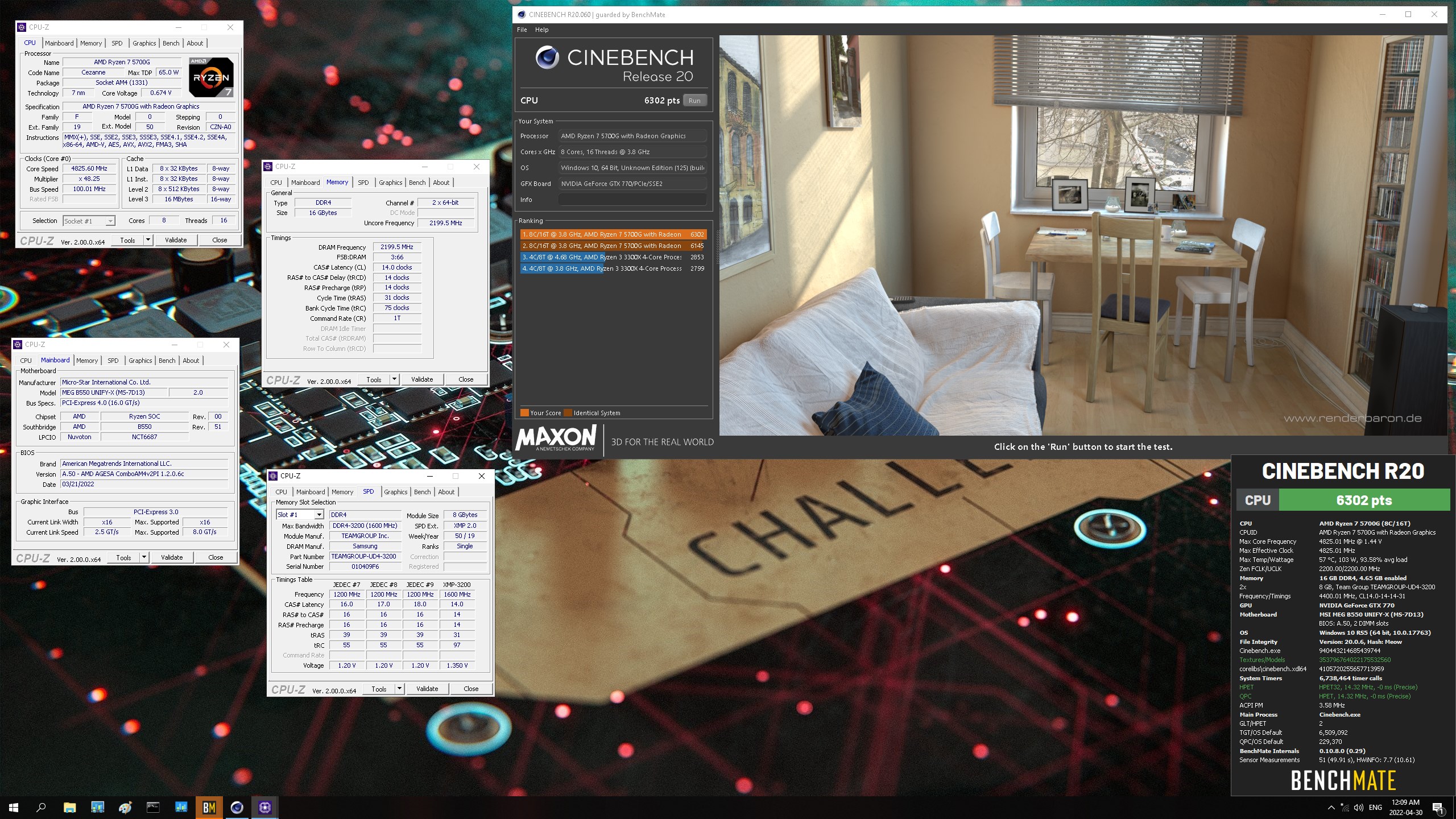Screen dimensions: 1456x819
Task: Open the Cinebench Help menu
Action: (x=542, y=30)
